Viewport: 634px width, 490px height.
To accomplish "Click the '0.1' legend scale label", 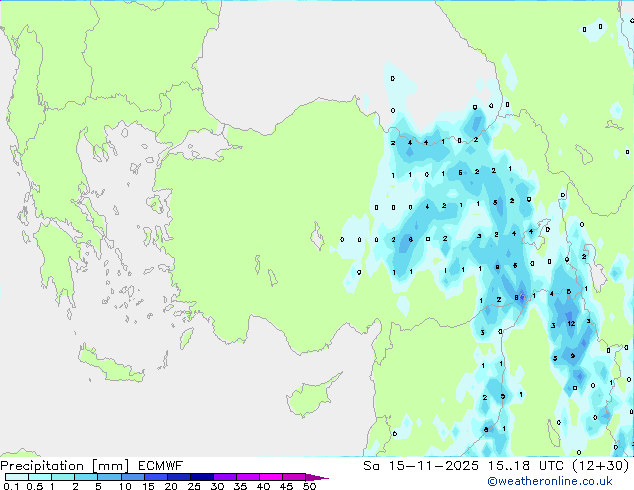I will click(x=11, y=486).
